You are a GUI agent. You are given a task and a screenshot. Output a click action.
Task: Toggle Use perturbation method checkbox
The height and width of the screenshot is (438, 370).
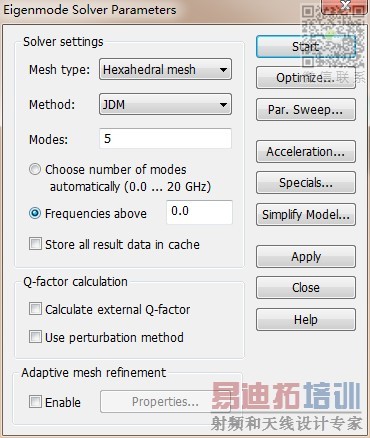35,337
